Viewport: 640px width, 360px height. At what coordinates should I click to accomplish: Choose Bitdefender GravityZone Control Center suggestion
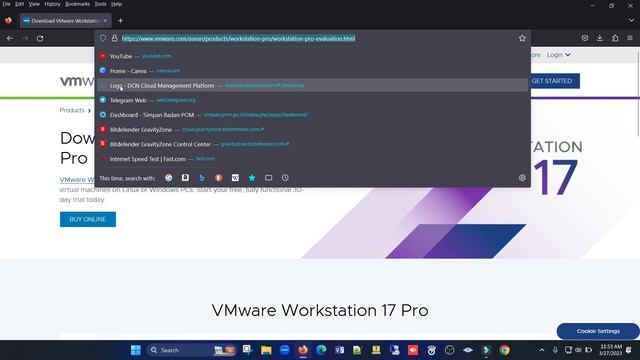313,144
